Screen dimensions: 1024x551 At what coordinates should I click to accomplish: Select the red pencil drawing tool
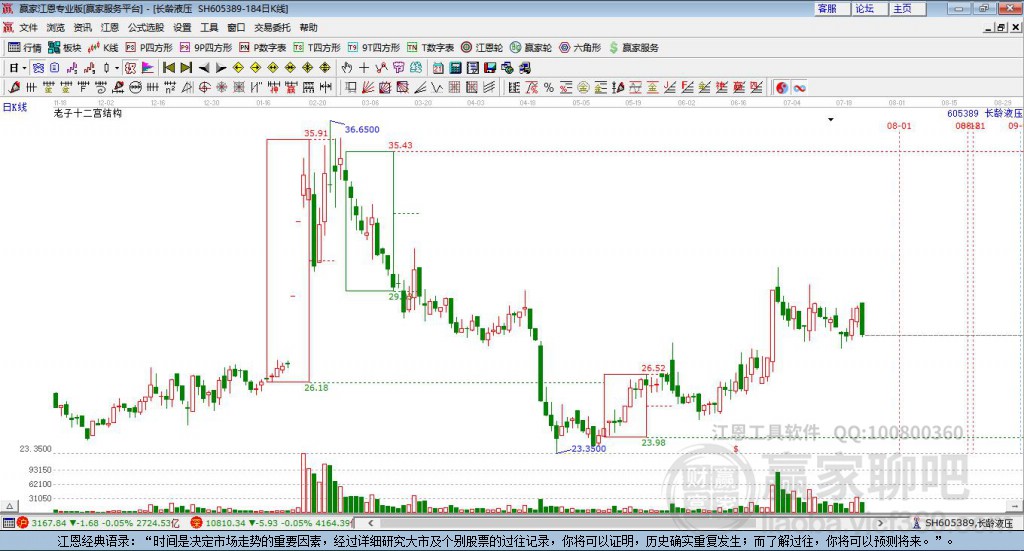tap(14, 87)
